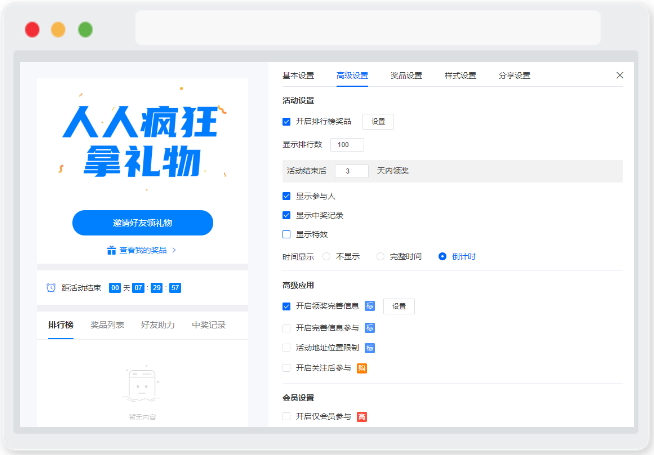Click the chevron arrow after 查看我的奖品

(174, 250)
